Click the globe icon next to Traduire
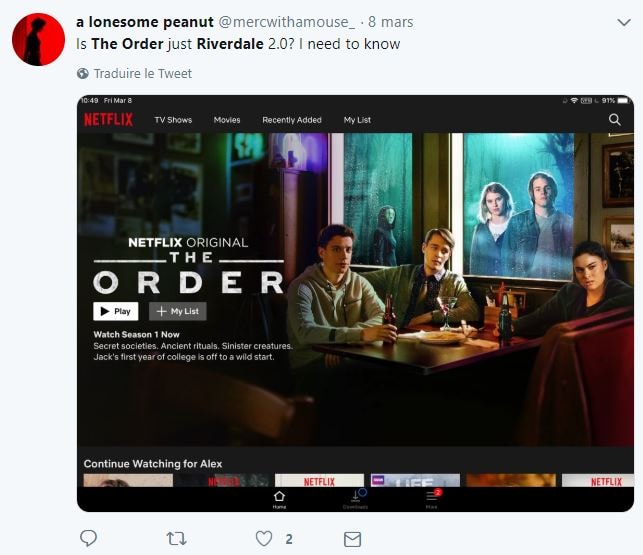The image size is (643, 555). point(83,73)
